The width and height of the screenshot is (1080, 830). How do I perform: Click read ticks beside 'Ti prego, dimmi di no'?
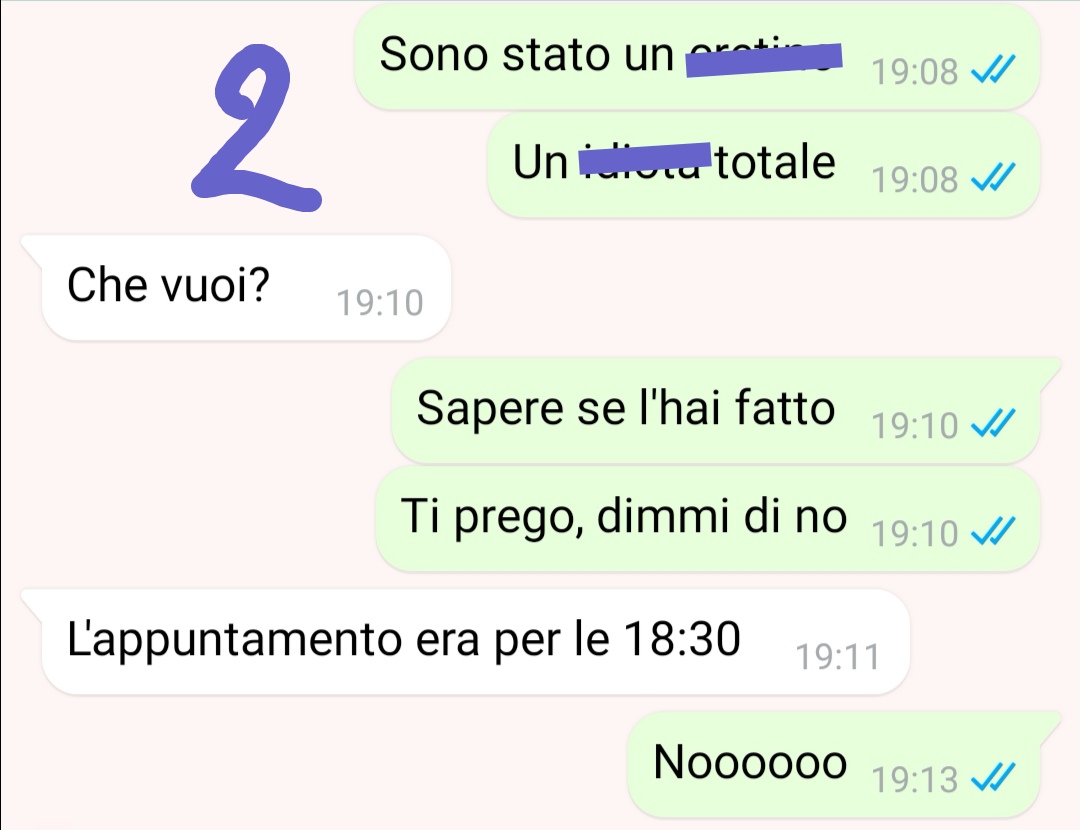(x=993, y=531)
